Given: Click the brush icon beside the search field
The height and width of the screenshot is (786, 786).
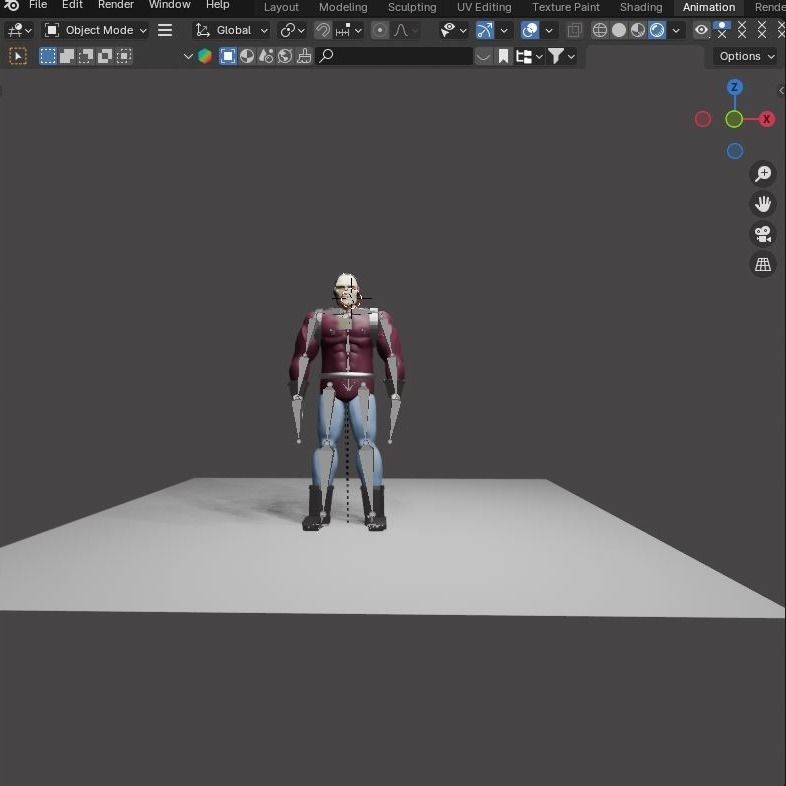Looking at the screenshot, I should click(x=304, y=56).
